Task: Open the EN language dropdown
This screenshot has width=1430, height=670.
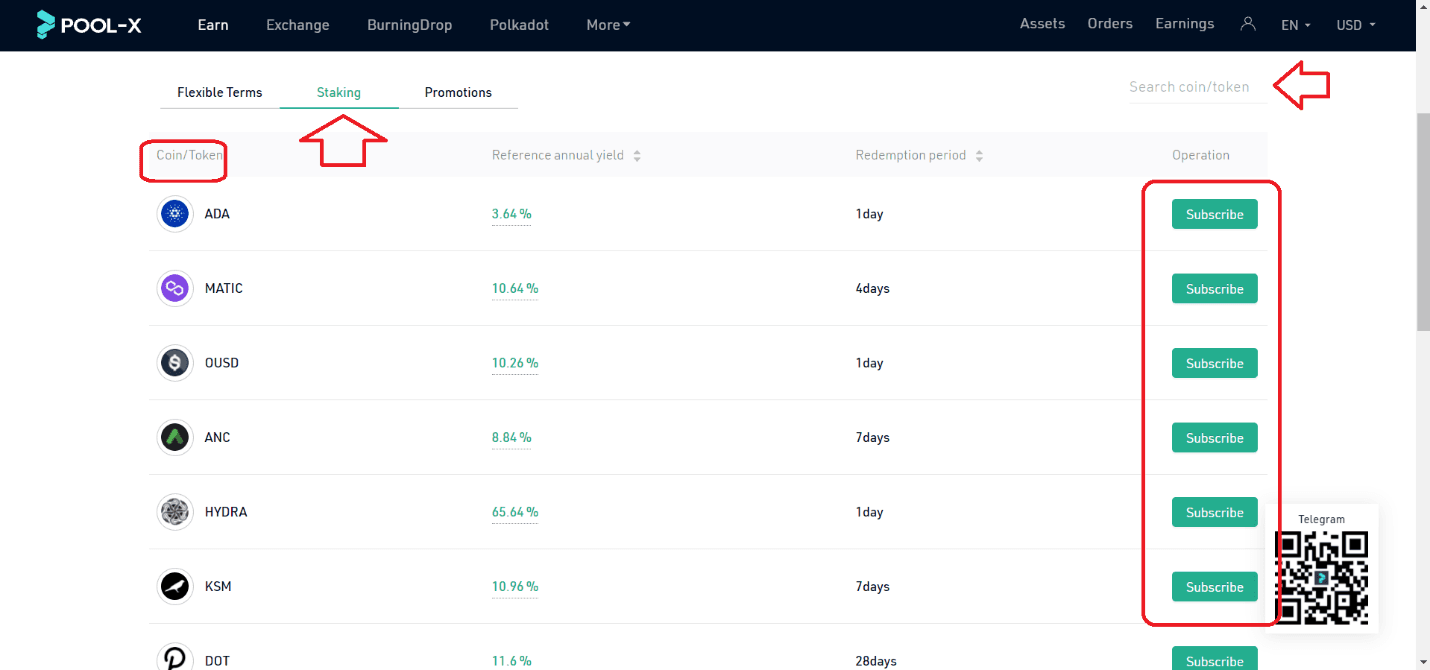Action: coord(1296,25)
